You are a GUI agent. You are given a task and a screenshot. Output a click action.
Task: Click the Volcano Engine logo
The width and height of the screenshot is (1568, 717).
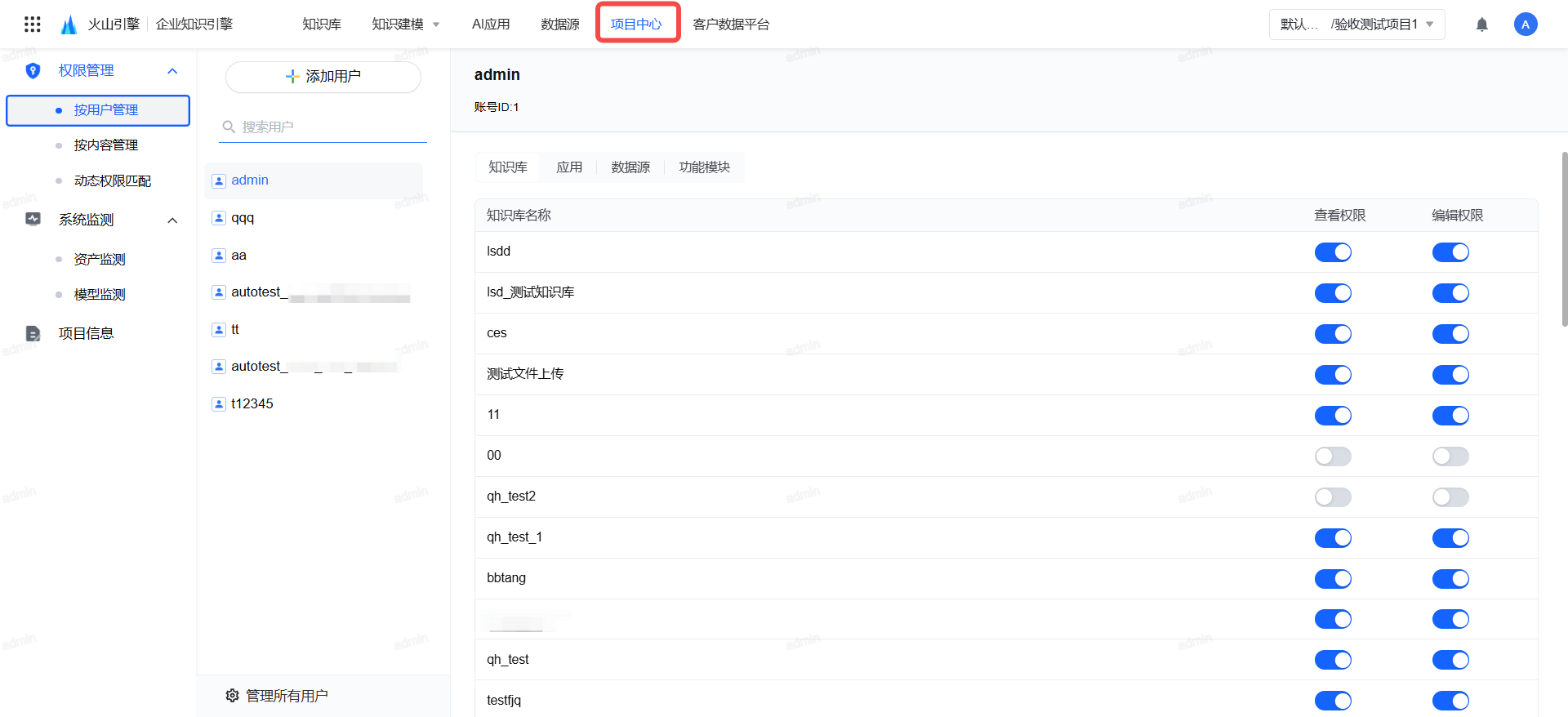pyautogui.click(x=69, y=24)
